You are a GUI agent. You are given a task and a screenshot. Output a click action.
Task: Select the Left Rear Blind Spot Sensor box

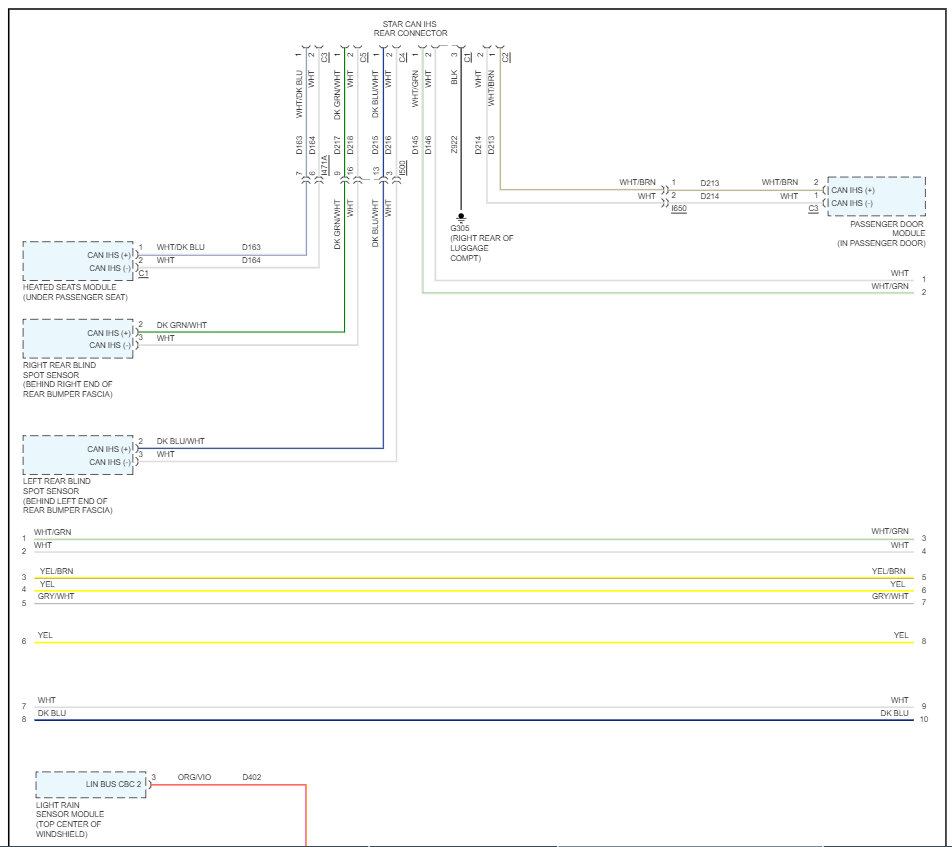78,455
